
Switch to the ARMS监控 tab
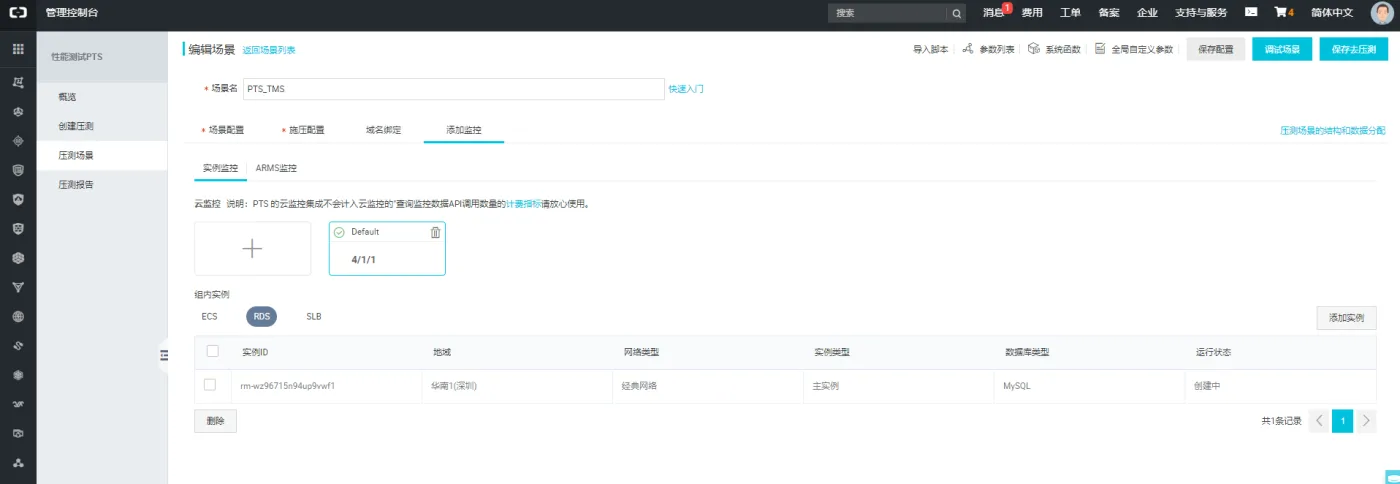pyautogui.click(x=276, y=168)
